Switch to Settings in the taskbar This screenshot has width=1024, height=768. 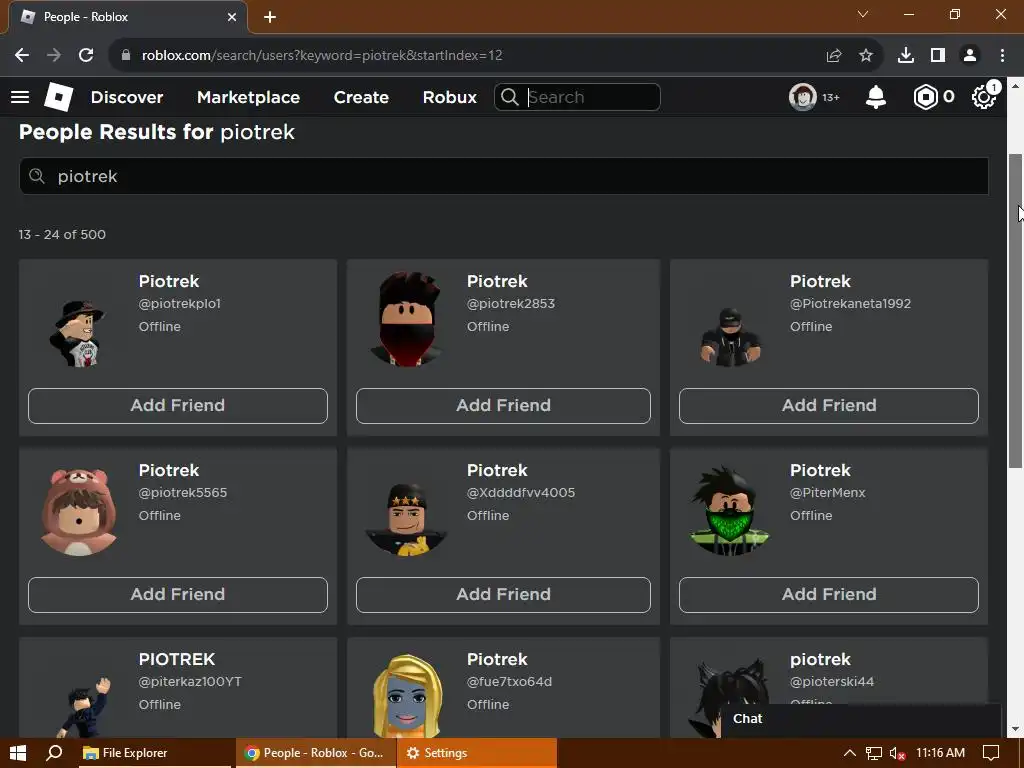pos(477,753)
